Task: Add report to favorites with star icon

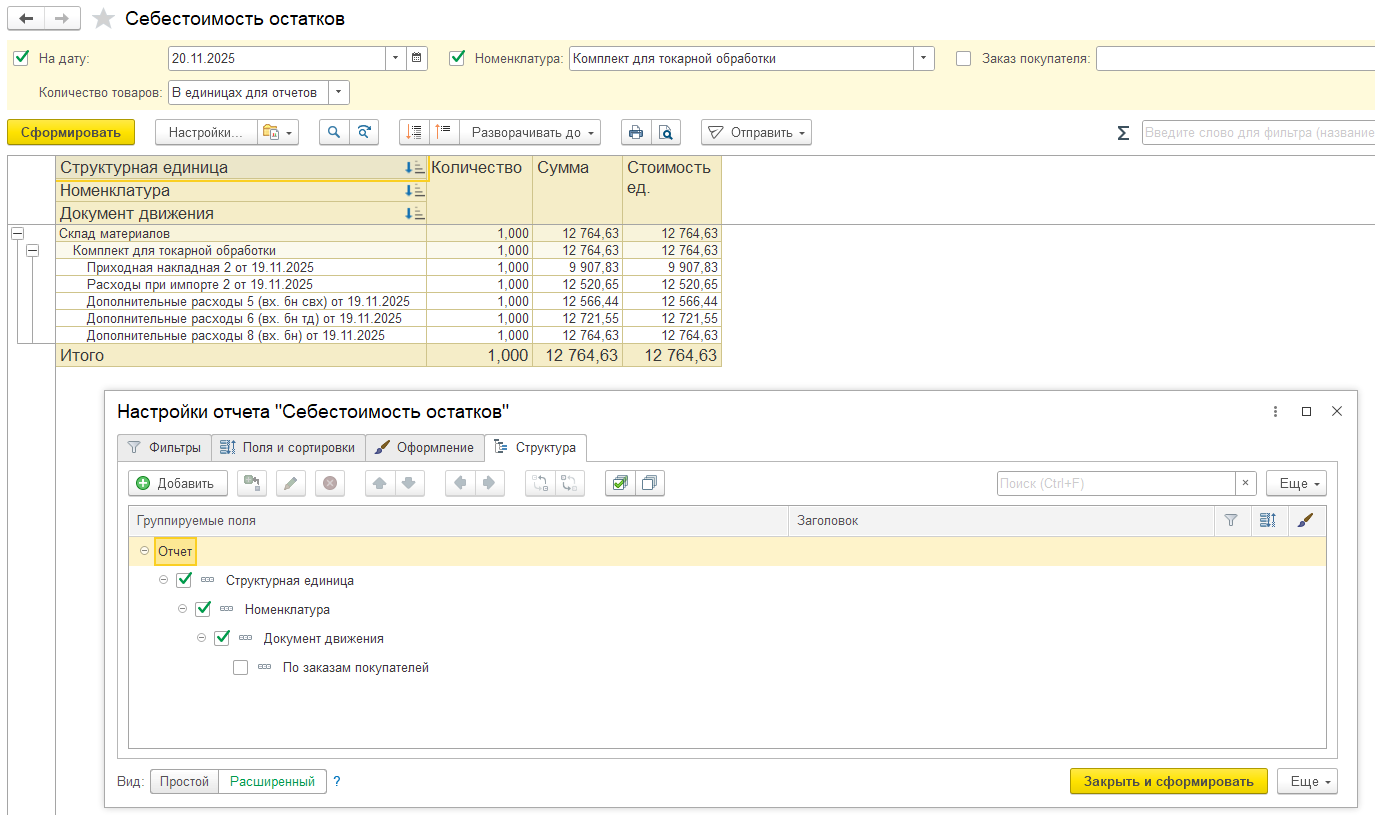Action: pos(102,19)
